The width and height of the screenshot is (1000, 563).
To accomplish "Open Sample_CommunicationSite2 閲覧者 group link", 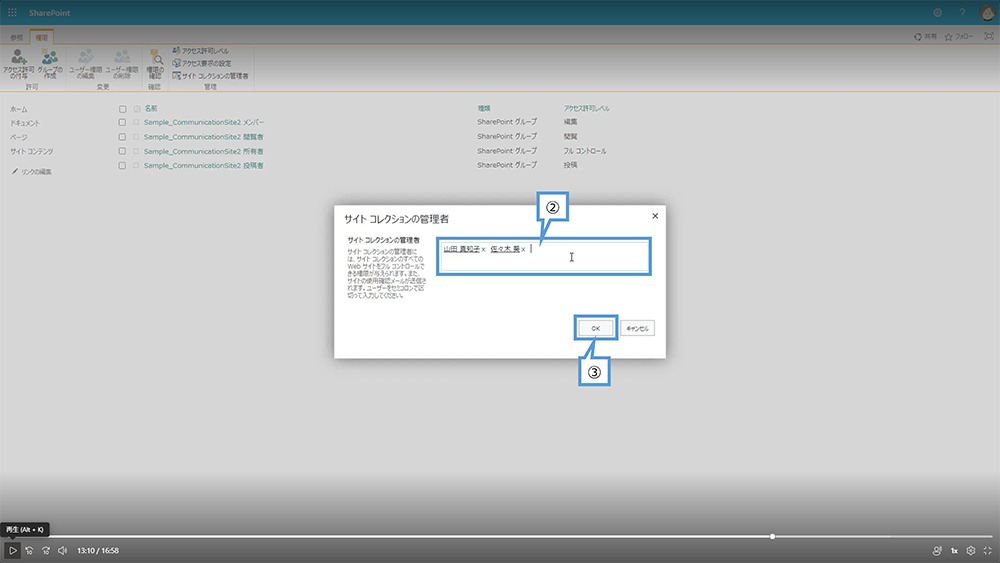I will pos(203,136).
